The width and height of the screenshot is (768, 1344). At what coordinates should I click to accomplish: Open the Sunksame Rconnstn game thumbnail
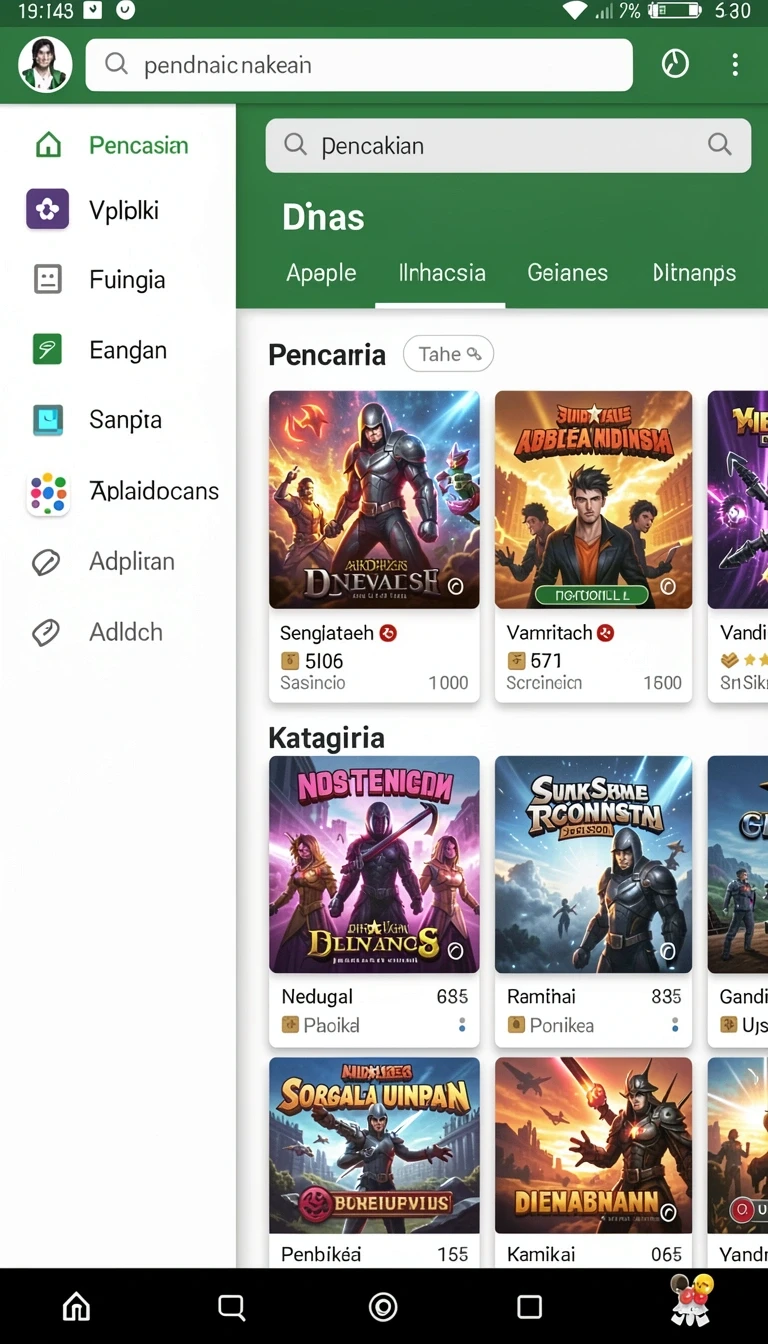click(x=593, y=865)
